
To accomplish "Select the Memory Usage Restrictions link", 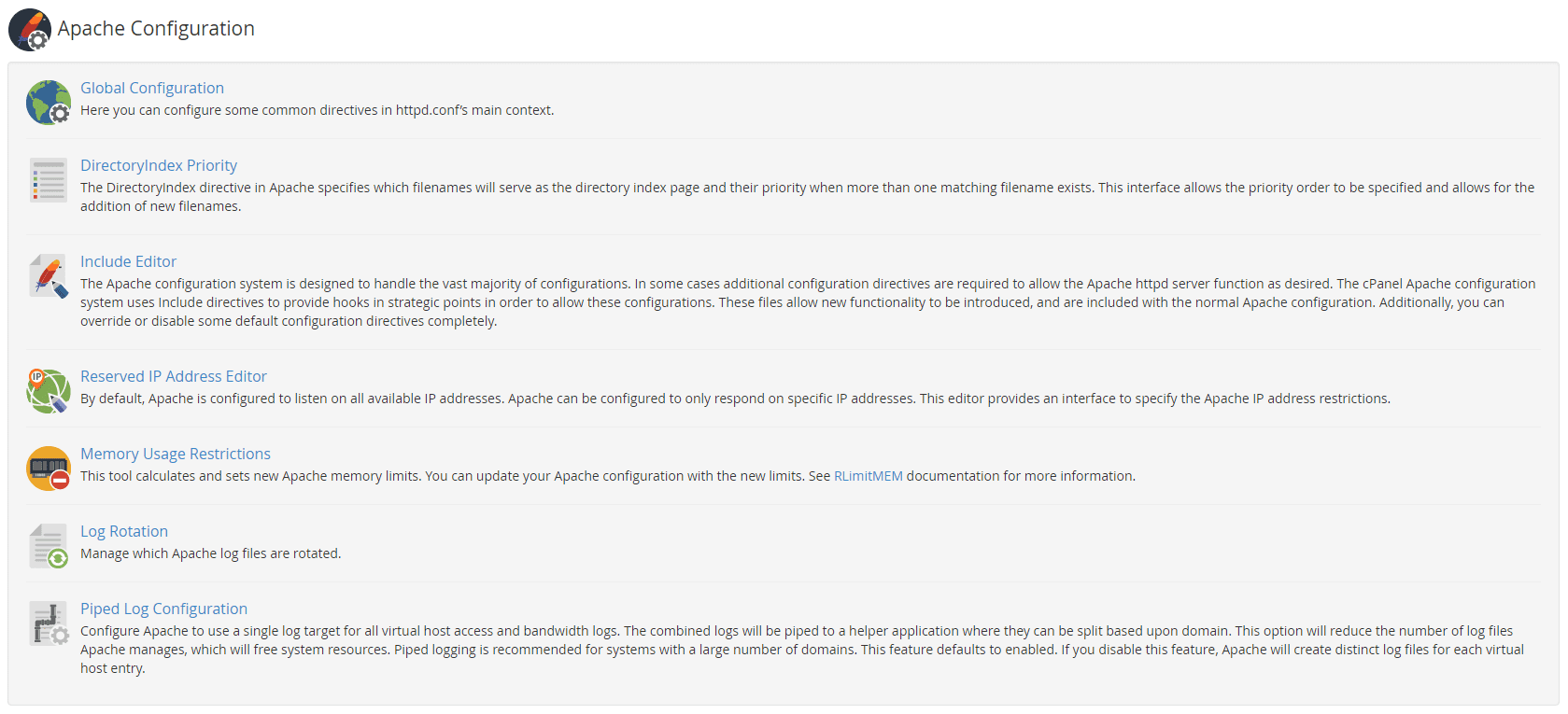I will [176, 454].
